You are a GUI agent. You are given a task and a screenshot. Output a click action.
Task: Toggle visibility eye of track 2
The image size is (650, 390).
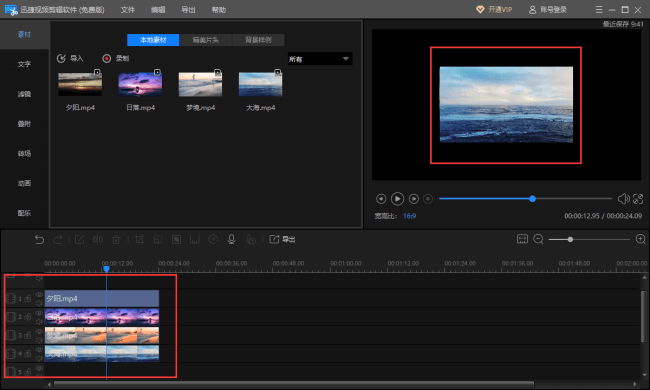tap(39, 313)
